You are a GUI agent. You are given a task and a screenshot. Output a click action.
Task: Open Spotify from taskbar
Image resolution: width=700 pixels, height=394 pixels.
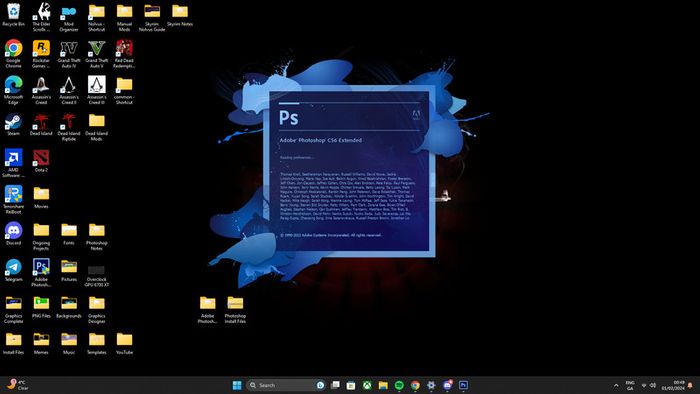pos(399,385)
